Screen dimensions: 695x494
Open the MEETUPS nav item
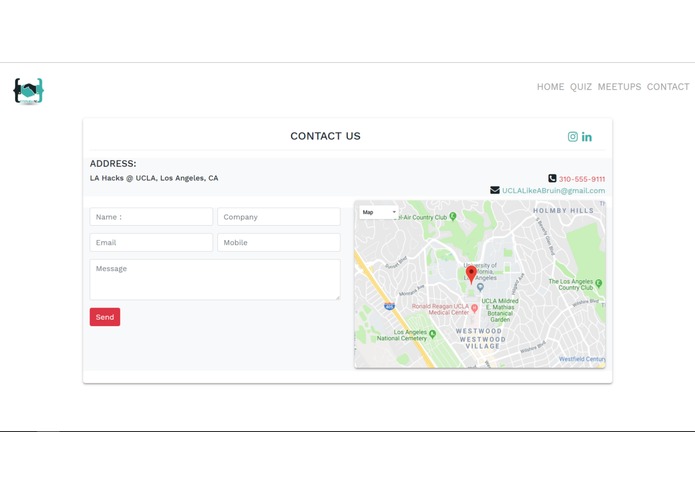pos(619,87)
